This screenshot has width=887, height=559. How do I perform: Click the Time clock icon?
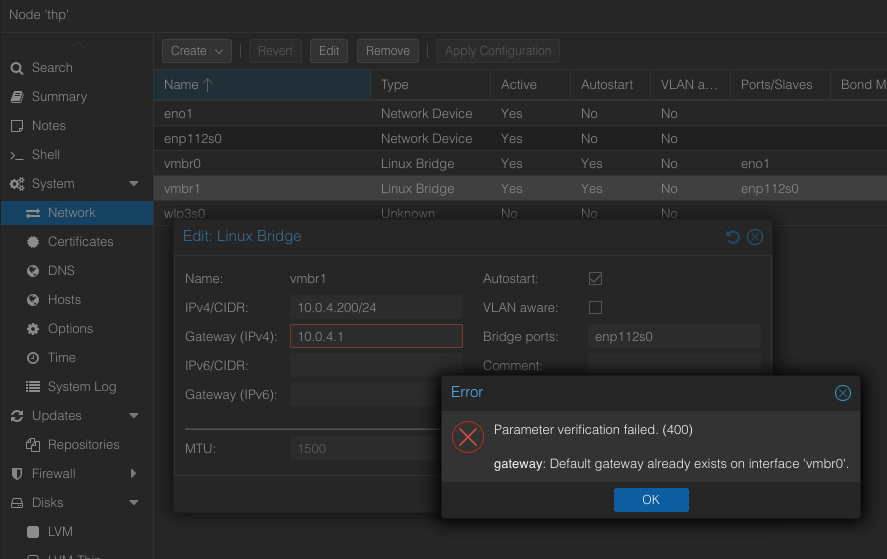[32, 358]
